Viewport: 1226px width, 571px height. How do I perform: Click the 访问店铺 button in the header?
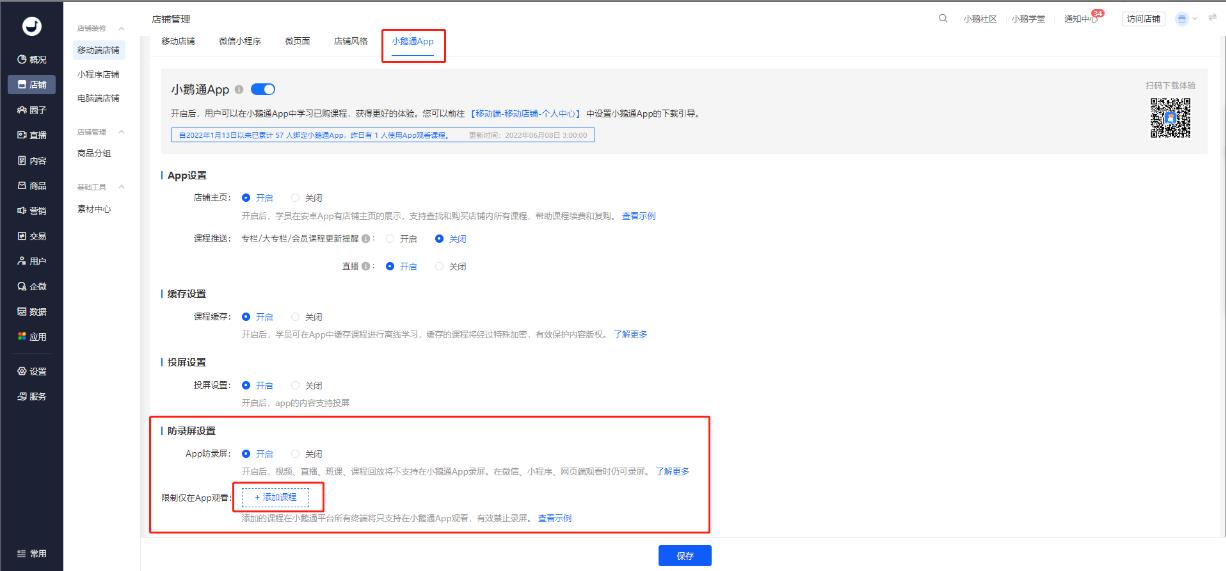pos(1143,19)
